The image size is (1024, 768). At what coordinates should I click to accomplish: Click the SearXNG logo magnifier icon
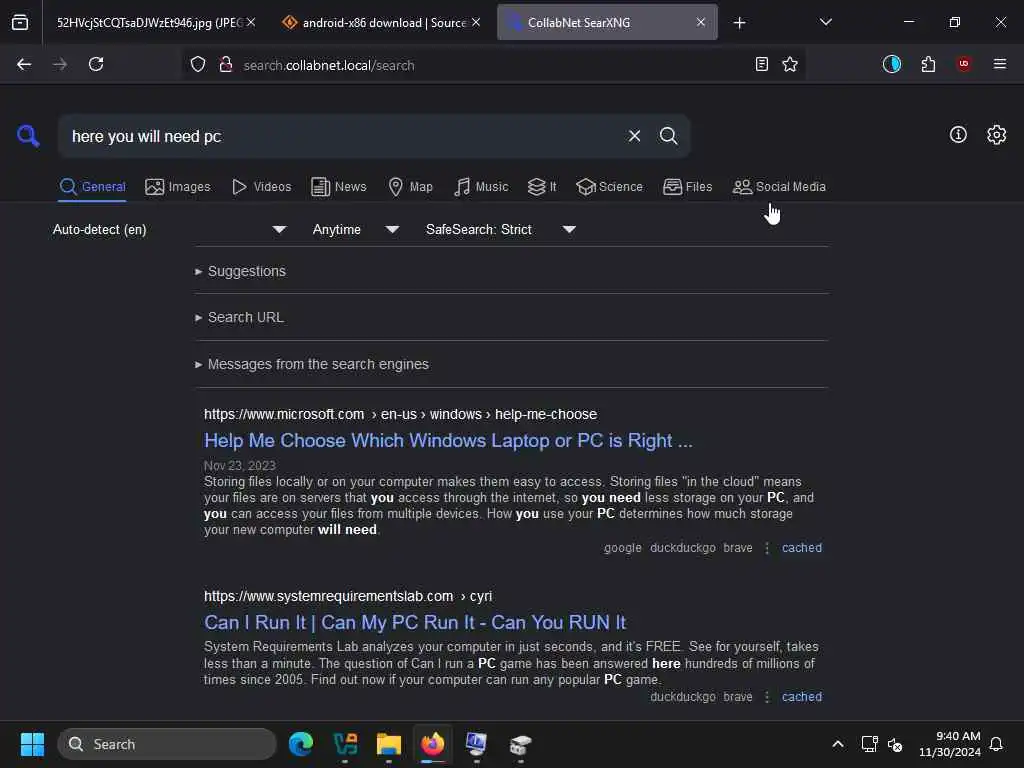[x=28, y=136]
